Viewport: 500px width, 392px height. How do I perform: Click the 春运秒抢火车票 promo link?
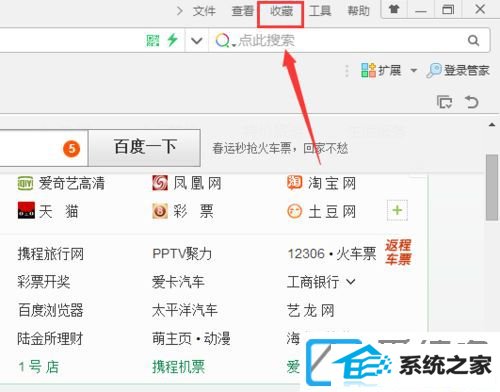coord(280,148)
